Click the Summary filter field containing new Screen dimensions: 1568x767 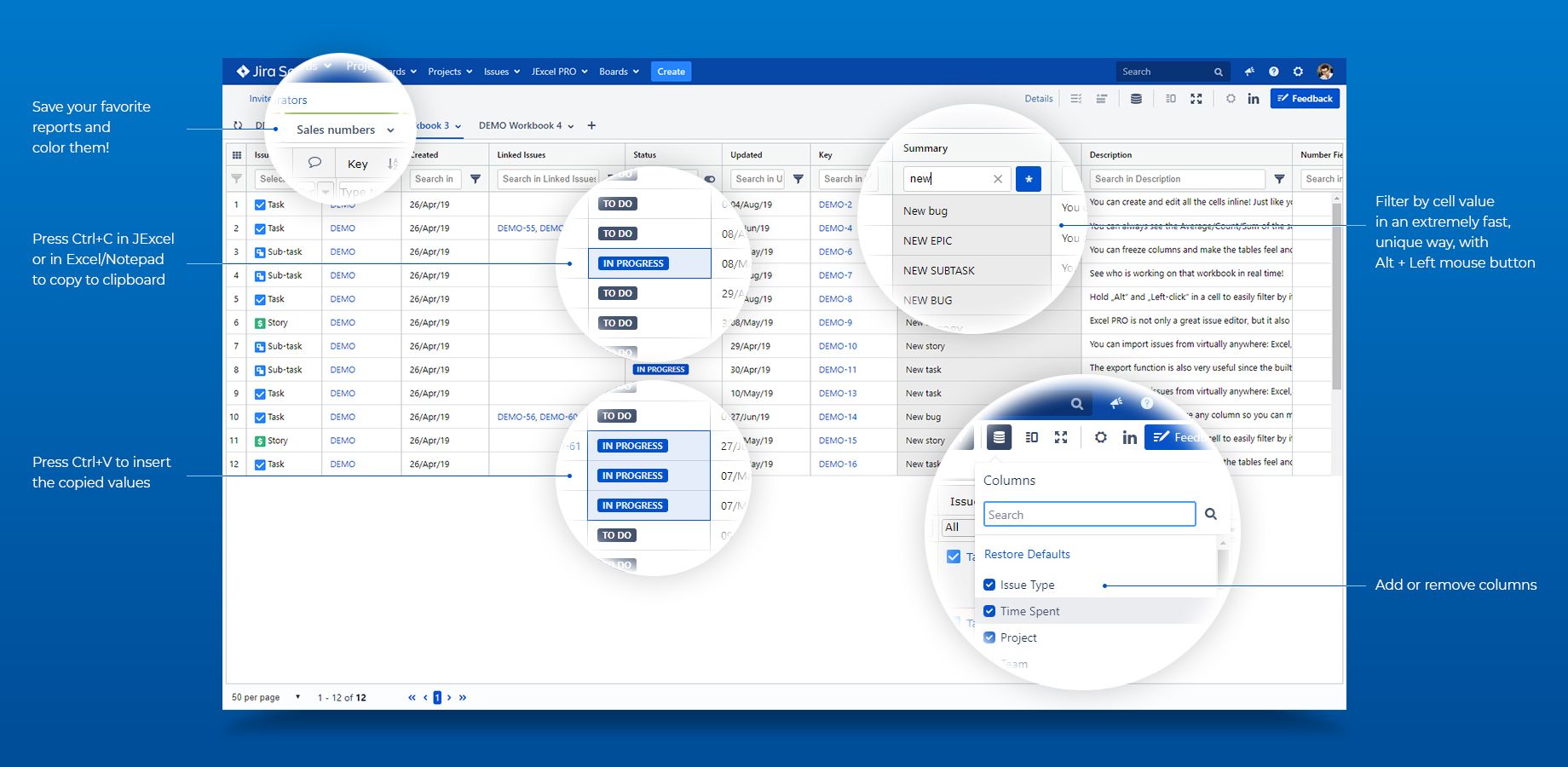coord(957,179)
